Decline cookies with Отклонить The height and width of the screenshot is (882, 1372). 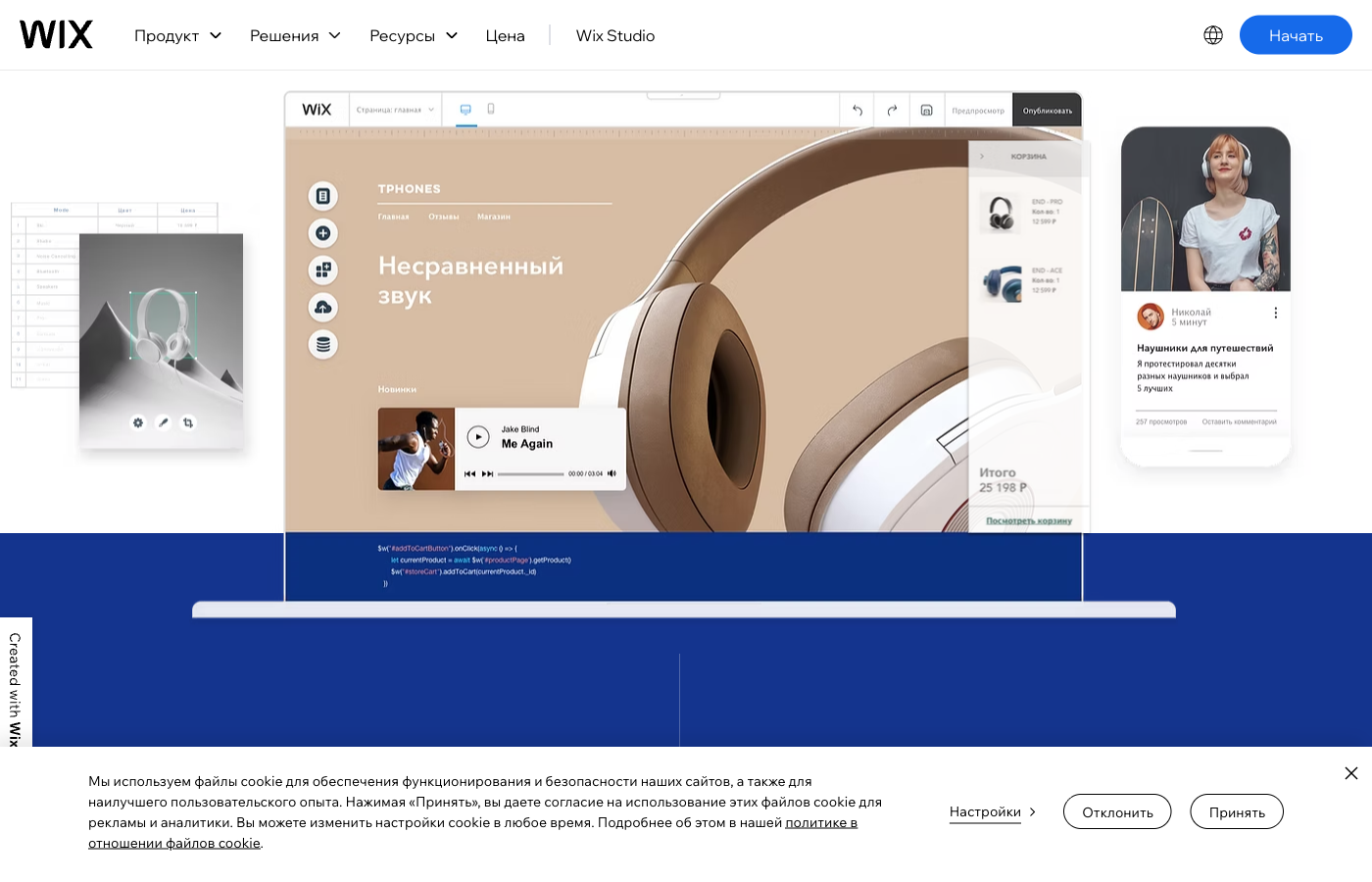(1117, 811)
